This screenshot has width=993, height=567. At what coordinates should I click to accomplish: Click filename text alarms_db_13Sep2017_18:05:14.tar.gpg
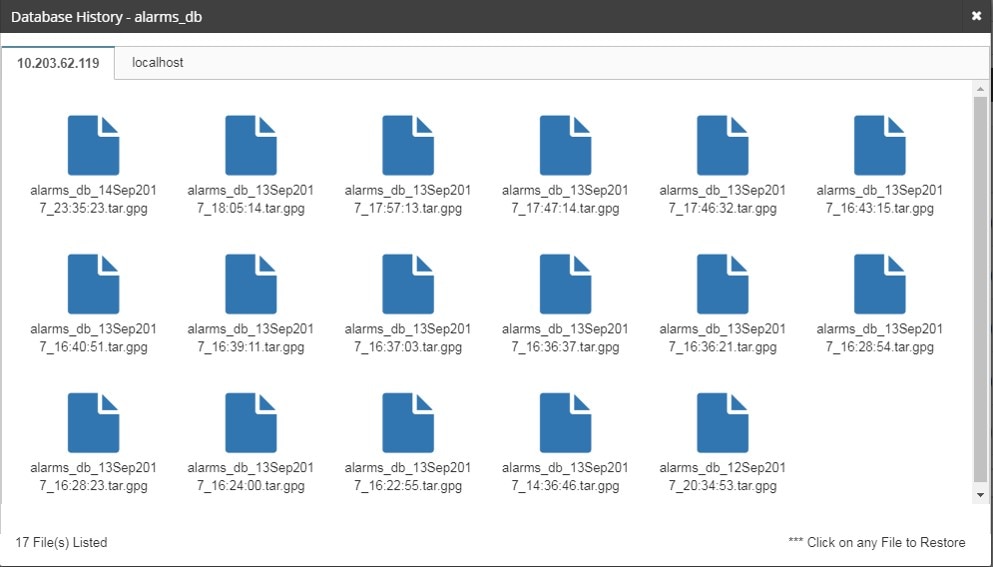tap(251, 199)
